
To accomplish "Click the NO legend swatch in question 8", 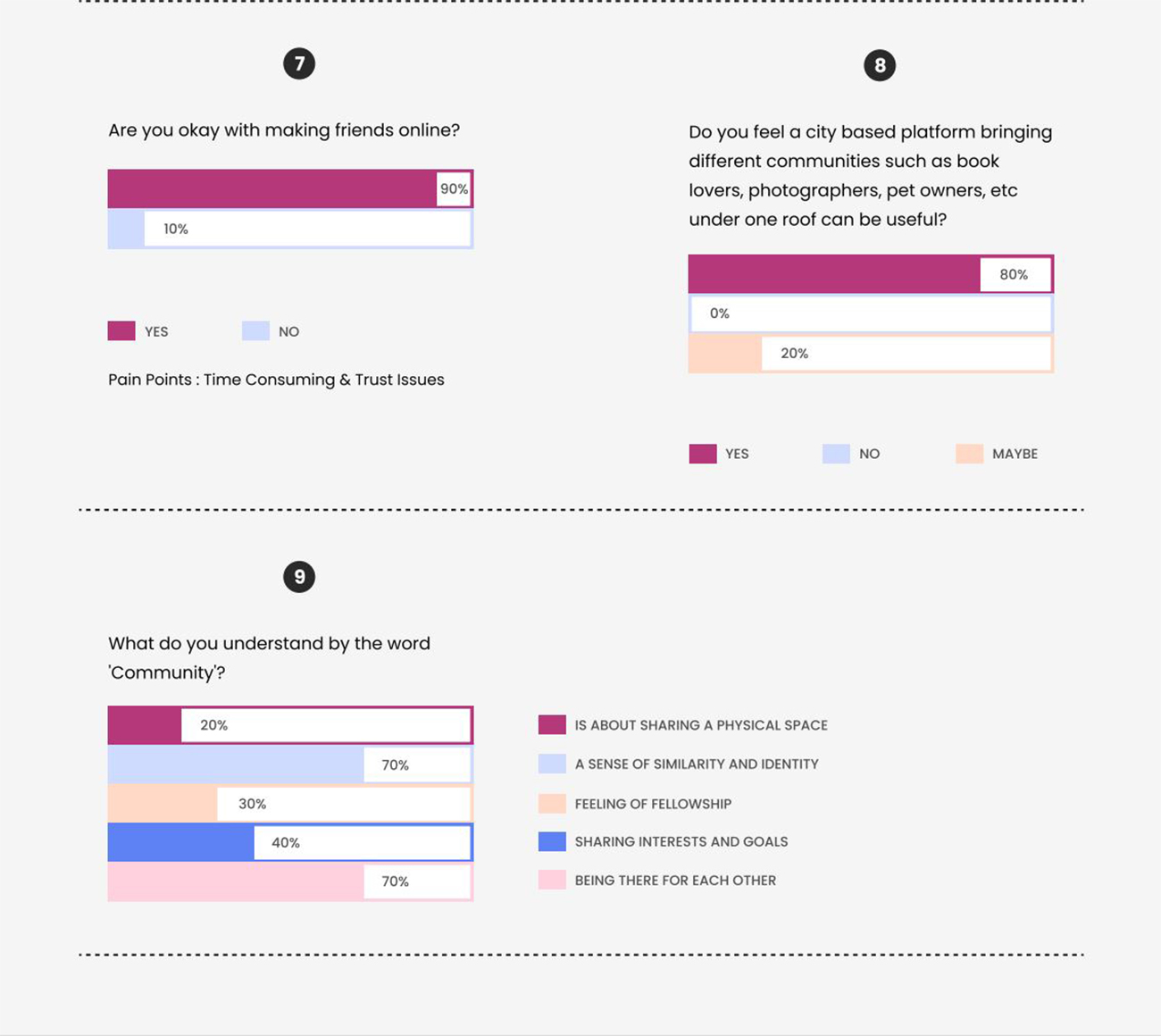I will (x=836, y=453).
